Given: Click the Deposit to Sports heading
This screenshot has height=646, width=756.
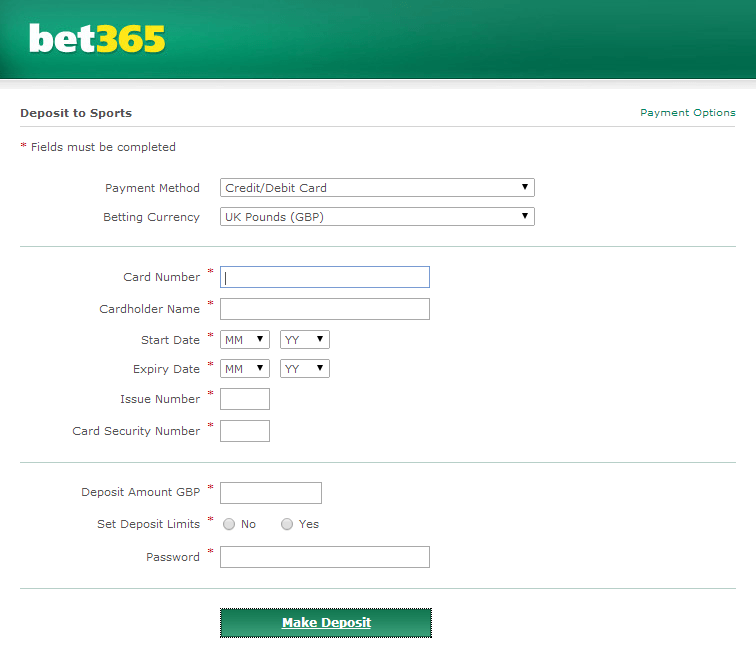Looking at the screenshot, I should 76,113.
